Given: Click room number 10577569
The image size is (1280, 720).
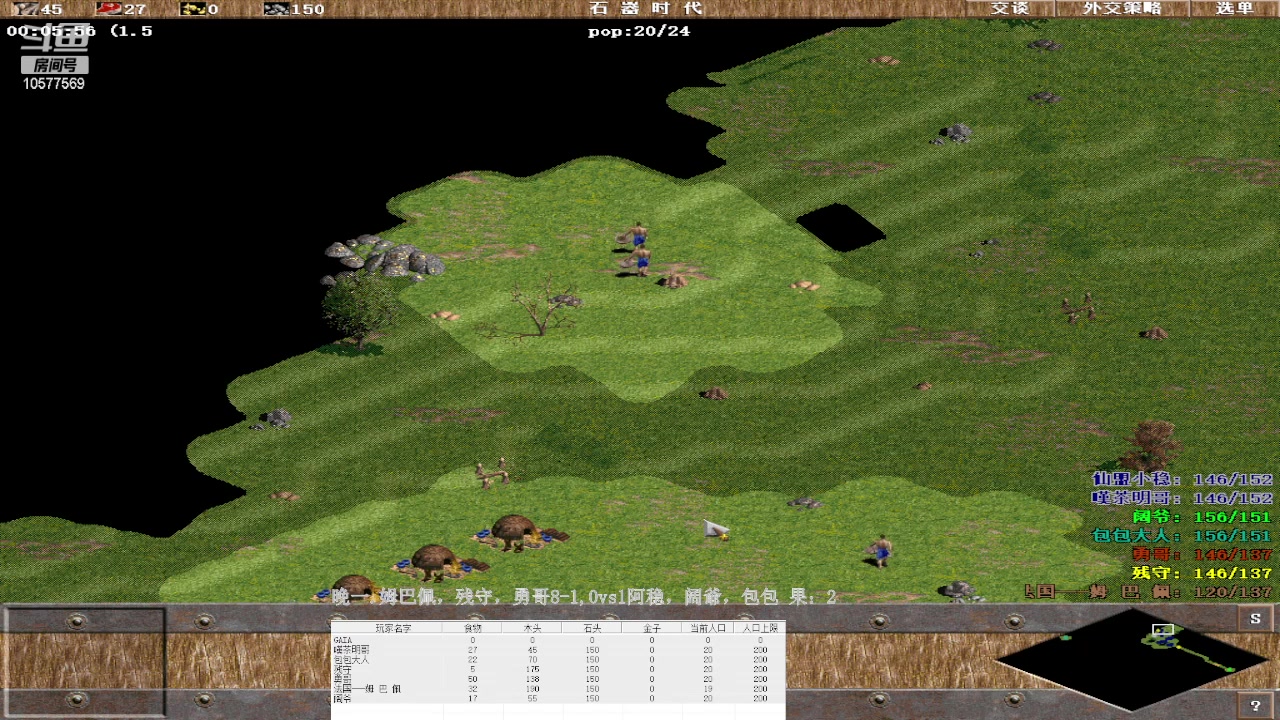Looking at the screenshot, I should point(54,84).
